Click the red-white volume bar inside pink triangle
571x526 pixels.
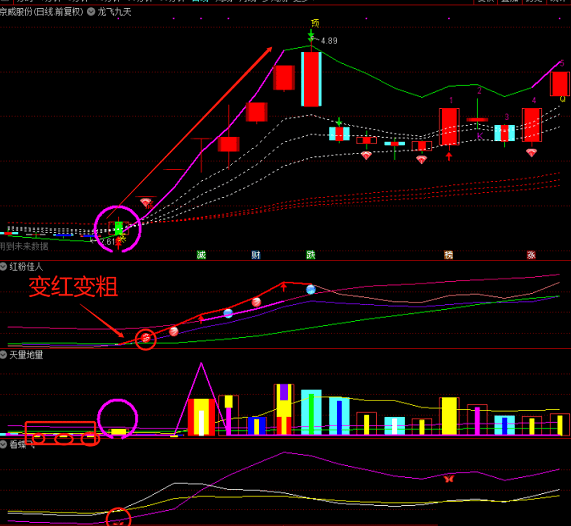point(201,417)
